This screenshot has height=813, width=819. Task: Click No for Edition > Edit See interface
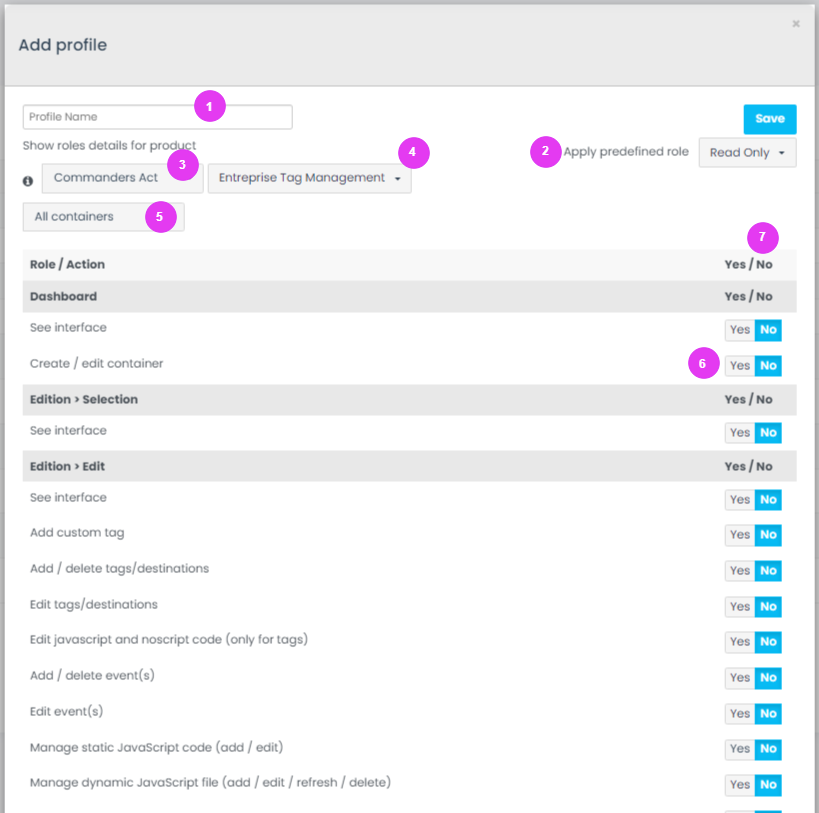pos(768,500)
